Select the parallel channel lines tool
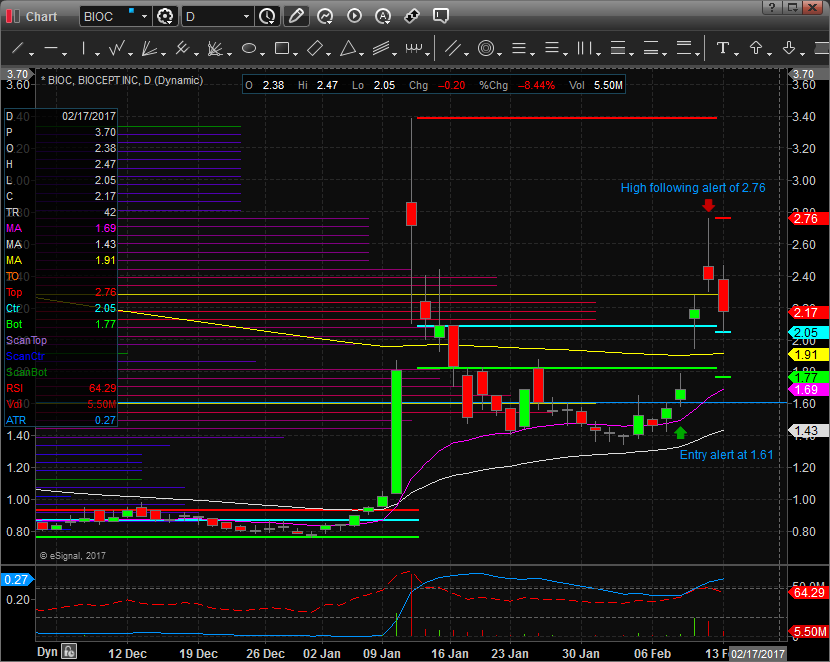The image size is (830, 662). (x=453, y=49)
